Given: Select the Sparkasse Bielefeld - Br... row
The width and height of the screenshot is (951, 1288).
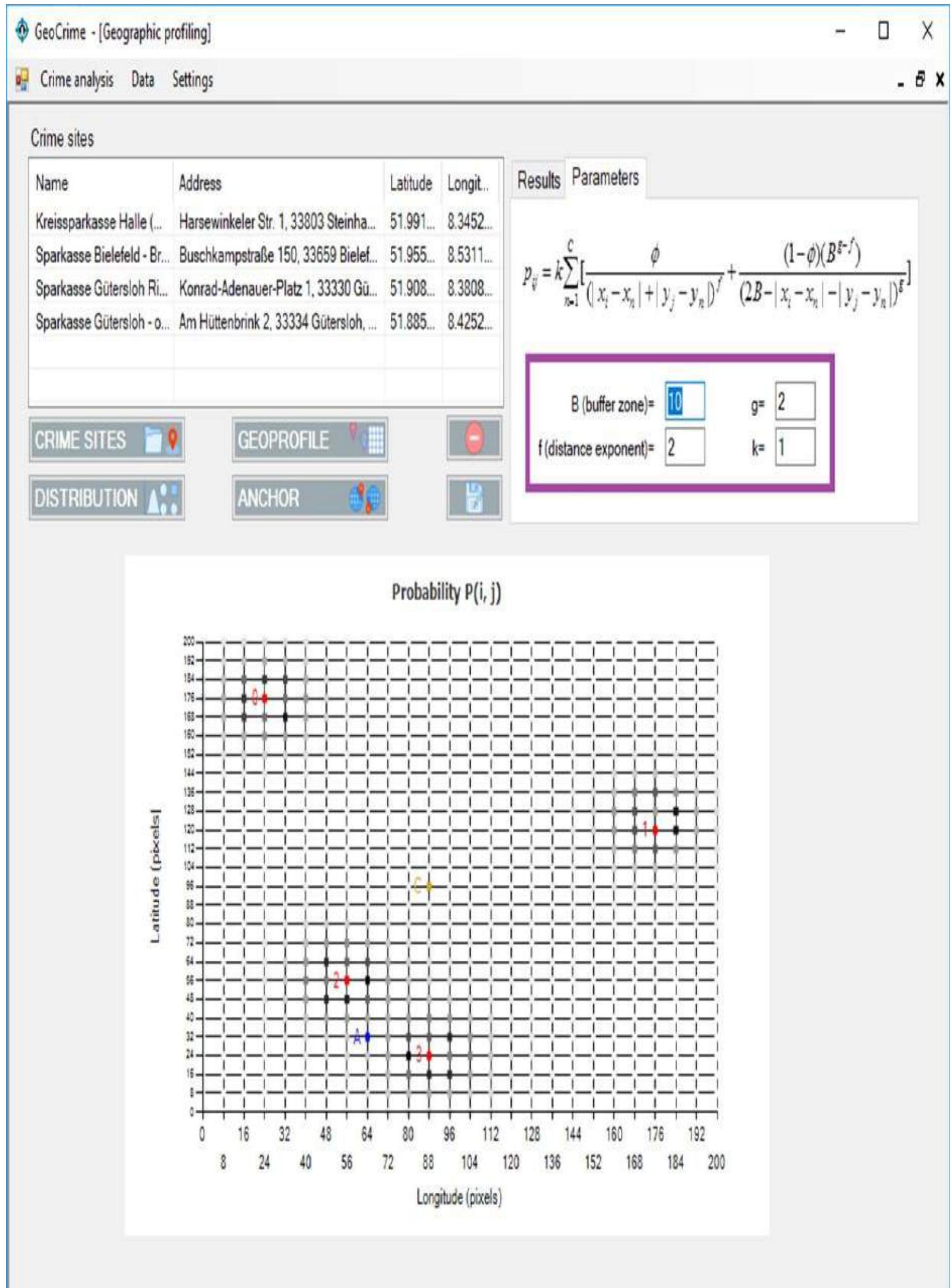Looking at the screenshot, I should [x=265, y=255].
